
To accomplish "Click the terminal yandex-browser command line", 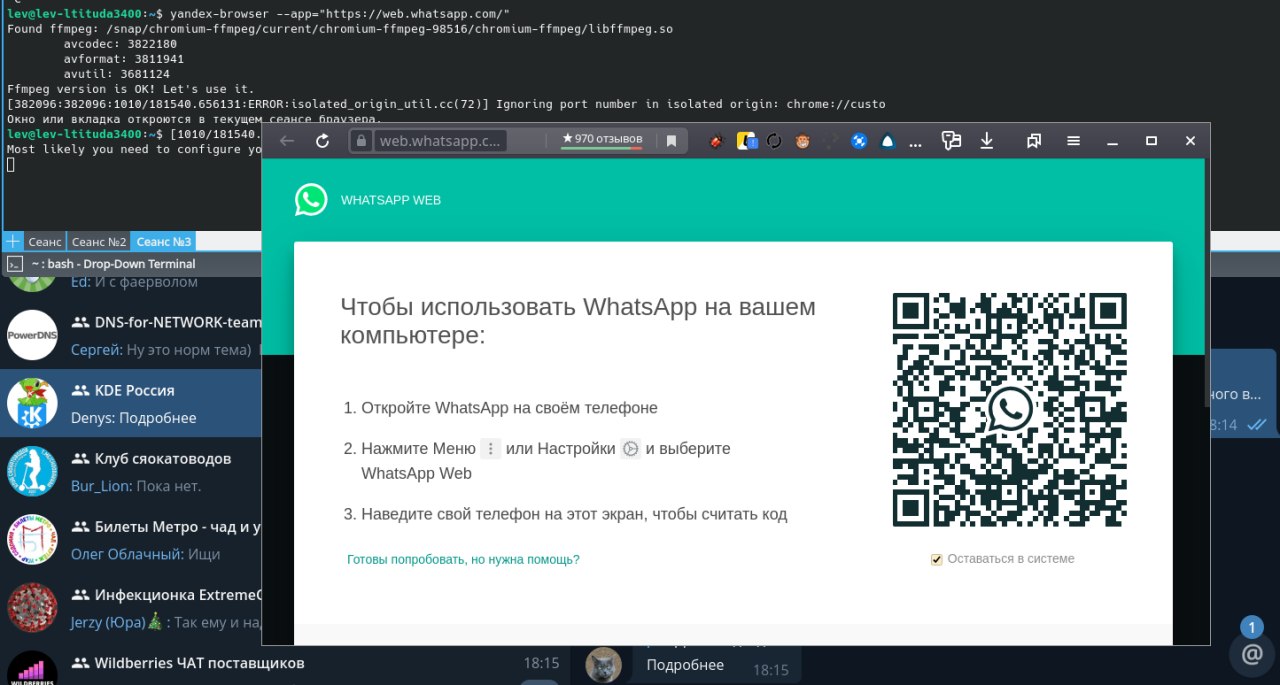I will point(340,14).
